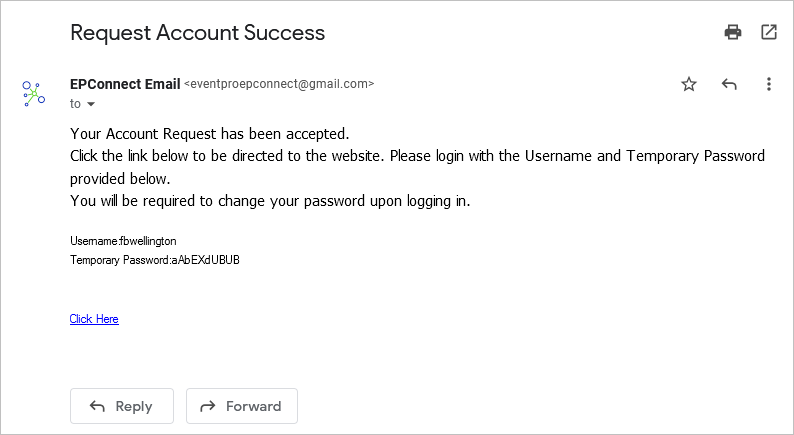The width and height of the screenshot is (794, 435).
Task: Follow the "Click Here" link
Action: (x=94, y=319)
